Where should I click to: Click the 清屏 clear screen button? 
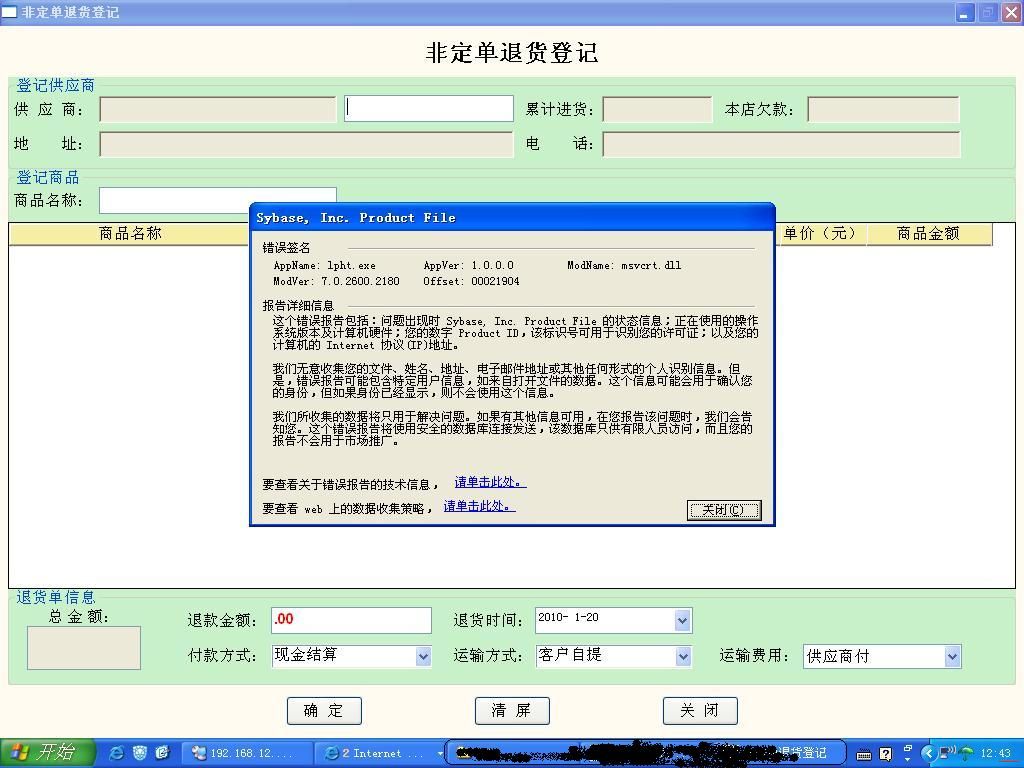click(512, 711)
